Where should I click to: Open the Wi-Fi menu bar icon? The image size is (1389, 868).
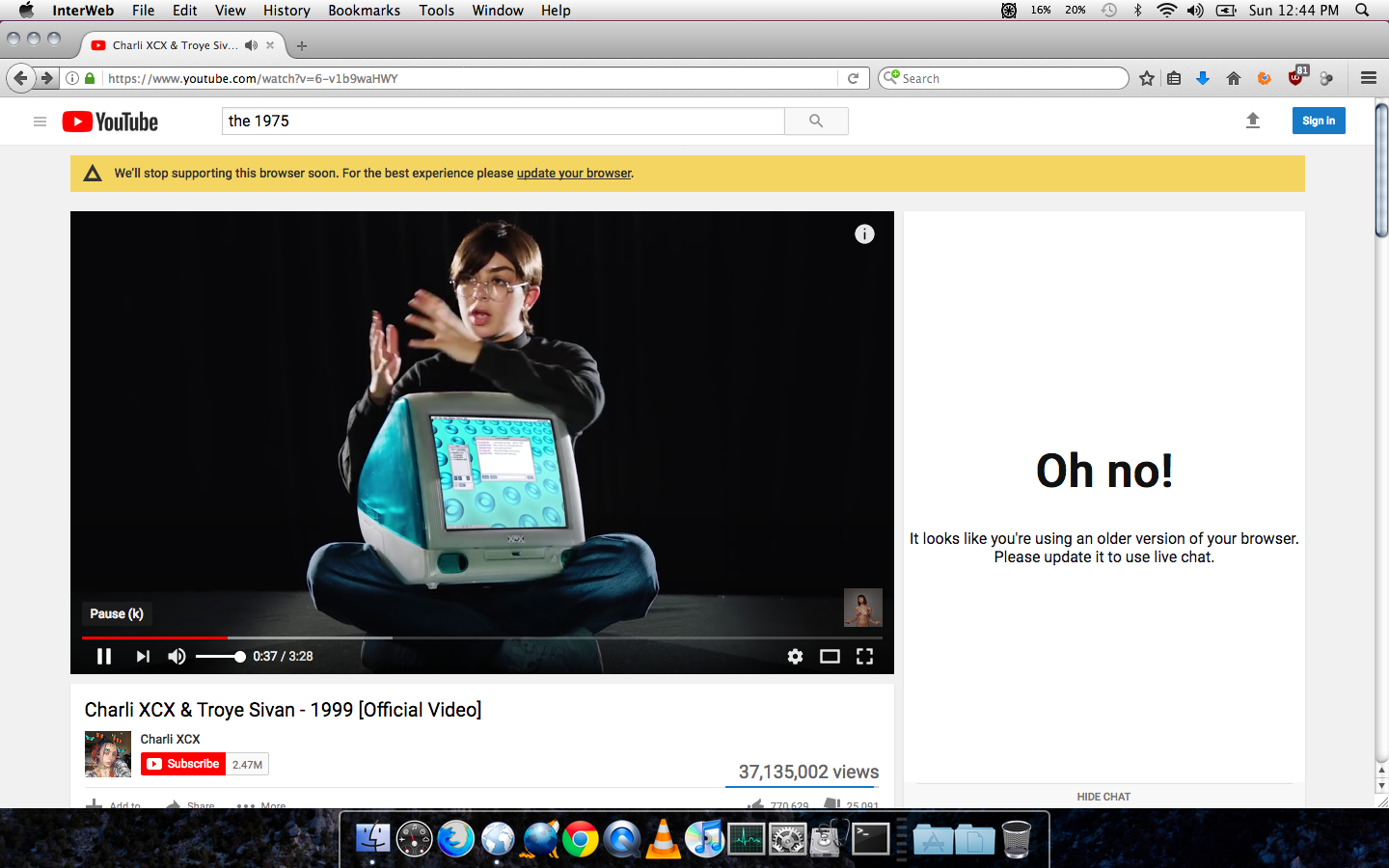pos(1167,10)
